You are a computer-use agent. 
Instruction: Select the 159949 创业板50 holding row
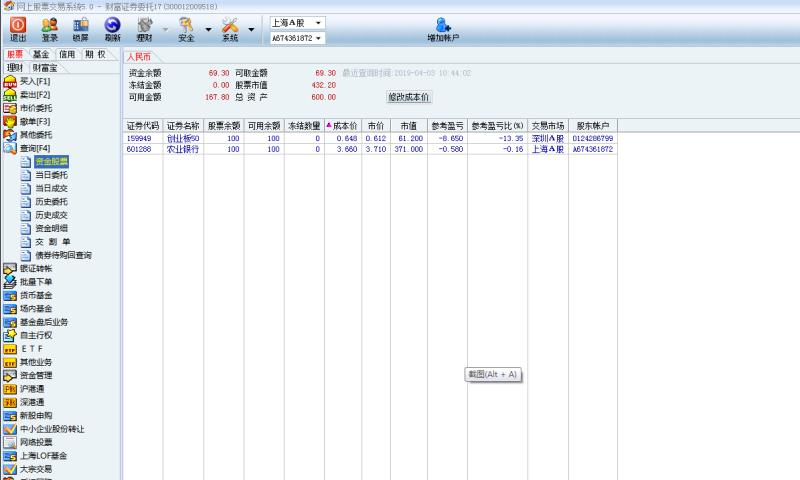click(x=370, y=138)
